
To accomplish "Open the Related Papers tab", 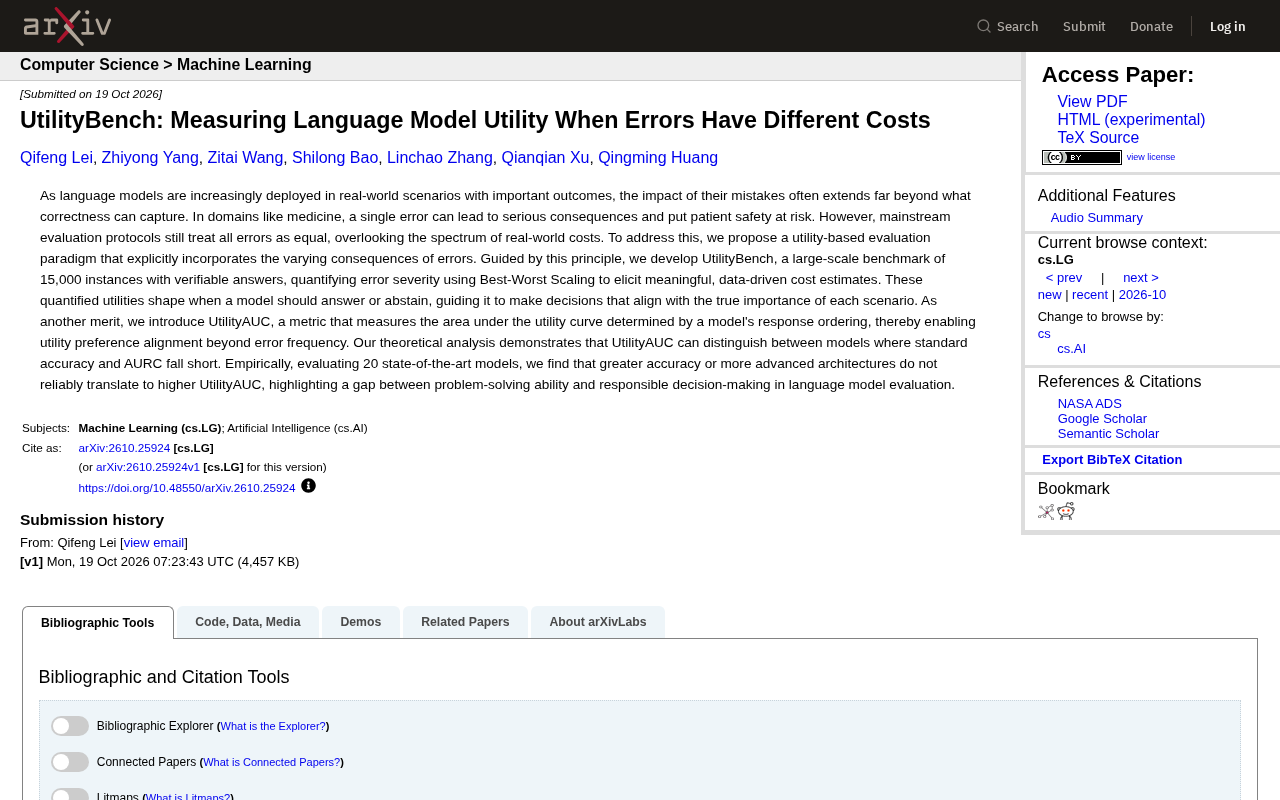I will point(465,622).
